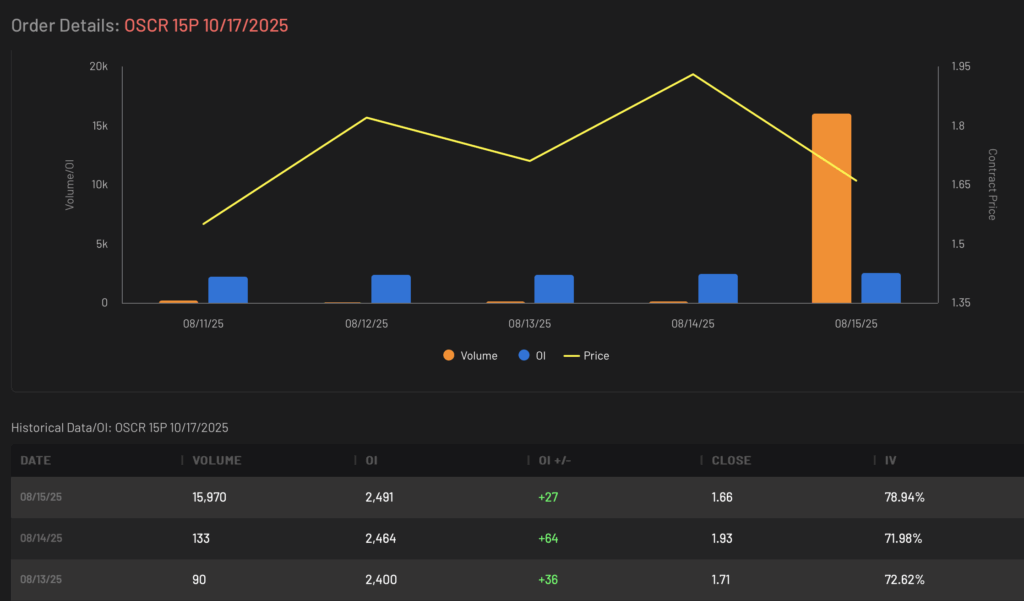Toggle the Volume series in chart legend
The height and width of the screenshot is (601, 1024).
(x=470, y=355)
